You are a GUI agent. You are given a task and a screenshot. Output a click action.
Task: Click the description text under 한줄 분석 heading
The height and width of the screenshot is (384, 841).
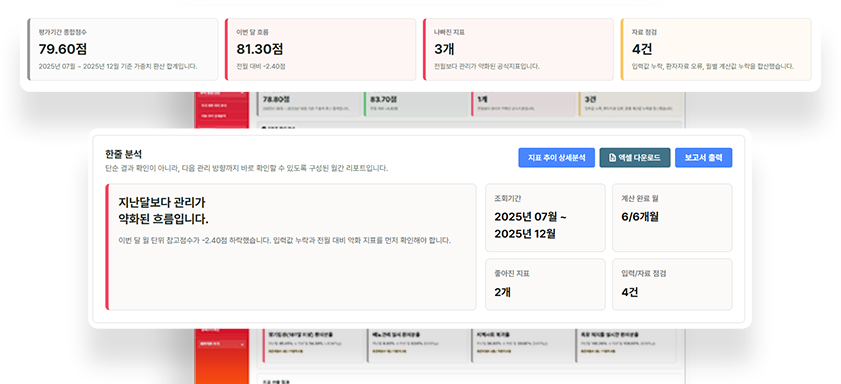(246, 168)
